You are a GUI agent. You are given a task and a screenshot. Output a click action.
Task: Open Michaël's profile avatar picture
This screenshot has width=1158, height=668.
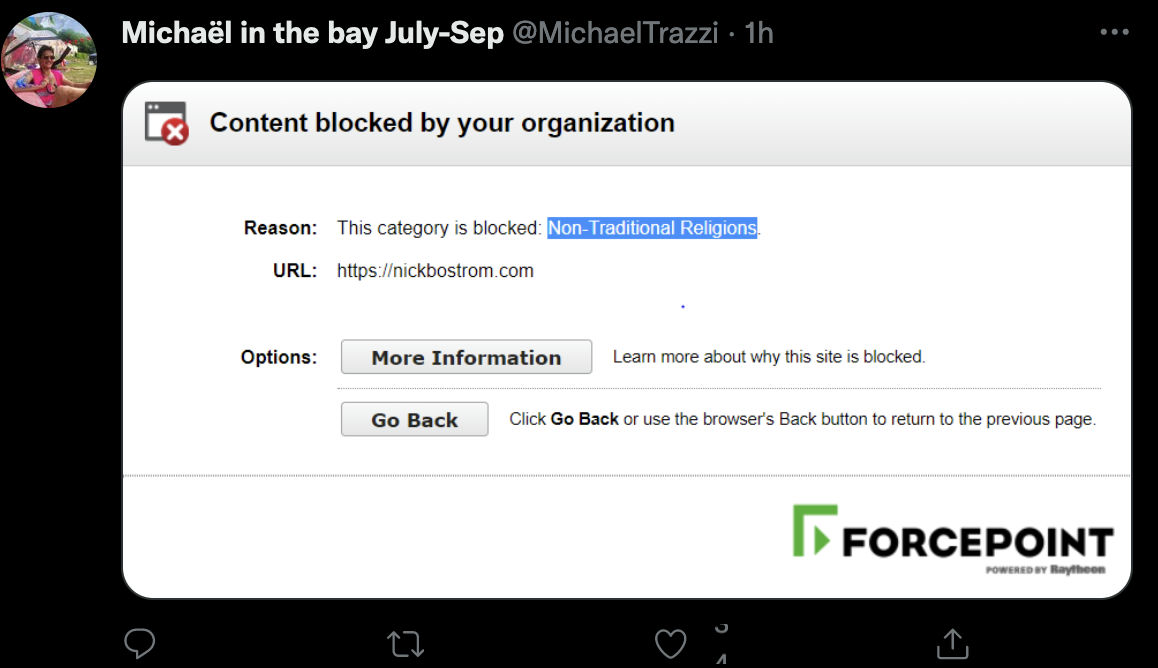(49, 60)
